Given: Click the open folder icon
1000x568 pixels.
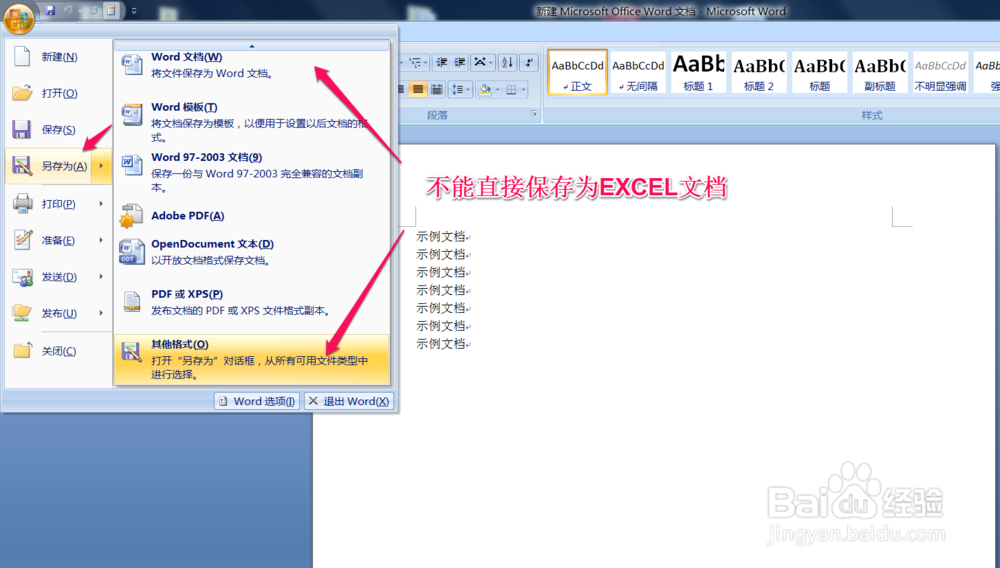Looking at the screenshot, I should (x=22, y=93).
